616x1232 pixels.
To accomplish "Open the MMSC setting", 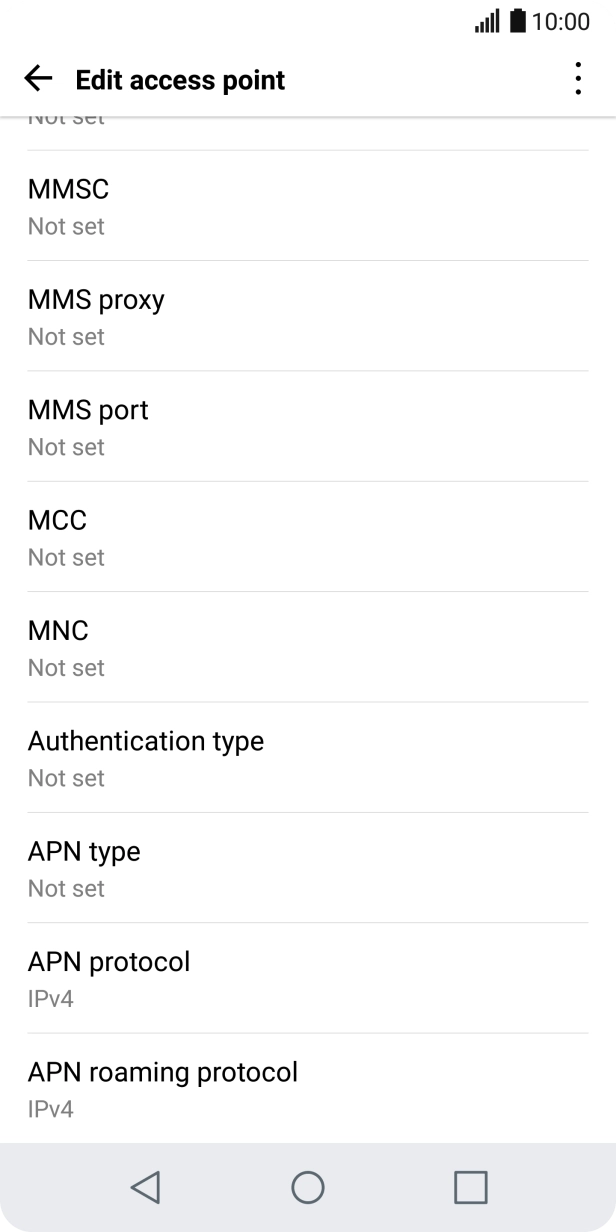I will [307, 206].
